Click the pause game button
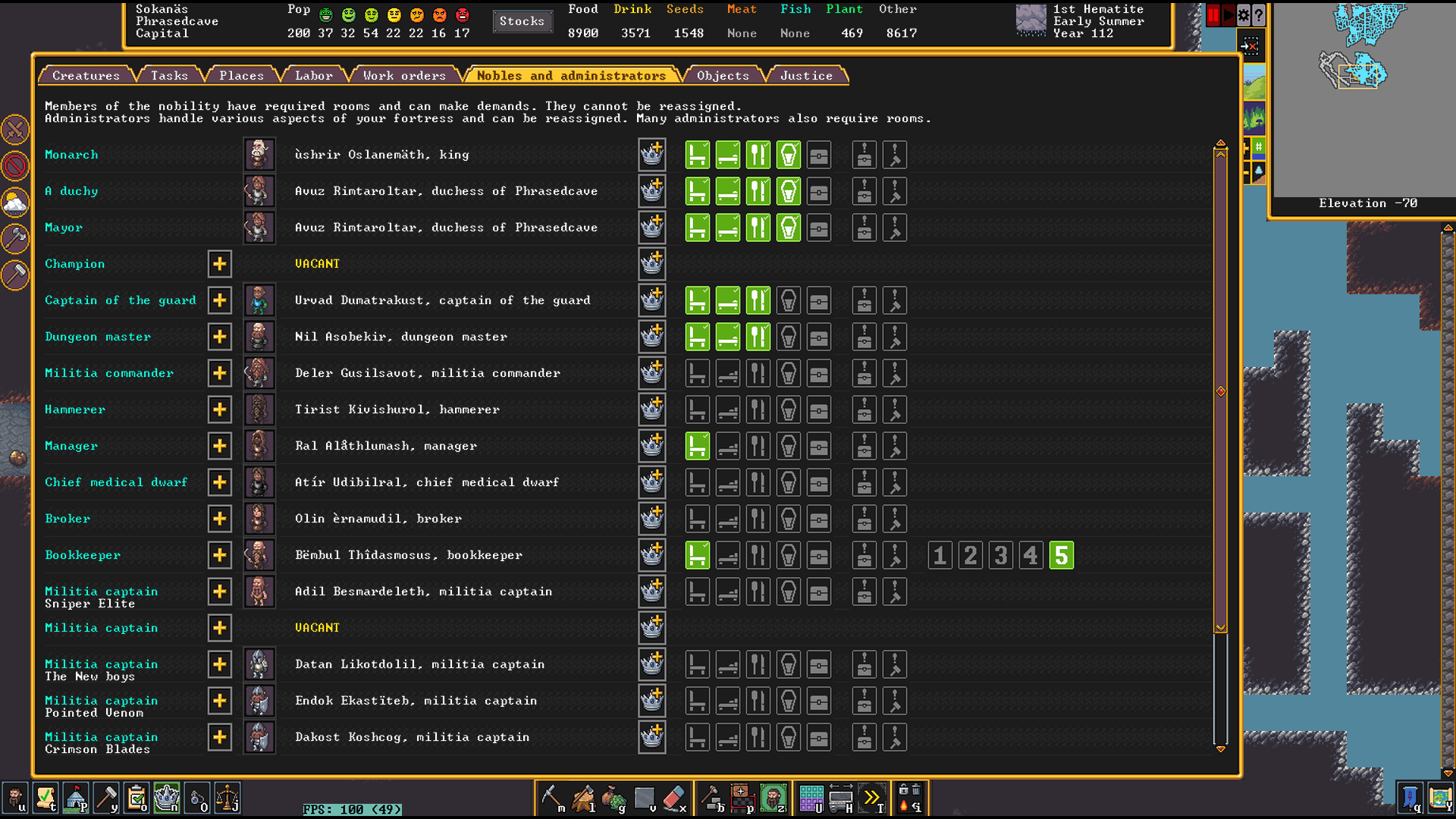Screen dimensions: 1456x819 pos(1213,15)
